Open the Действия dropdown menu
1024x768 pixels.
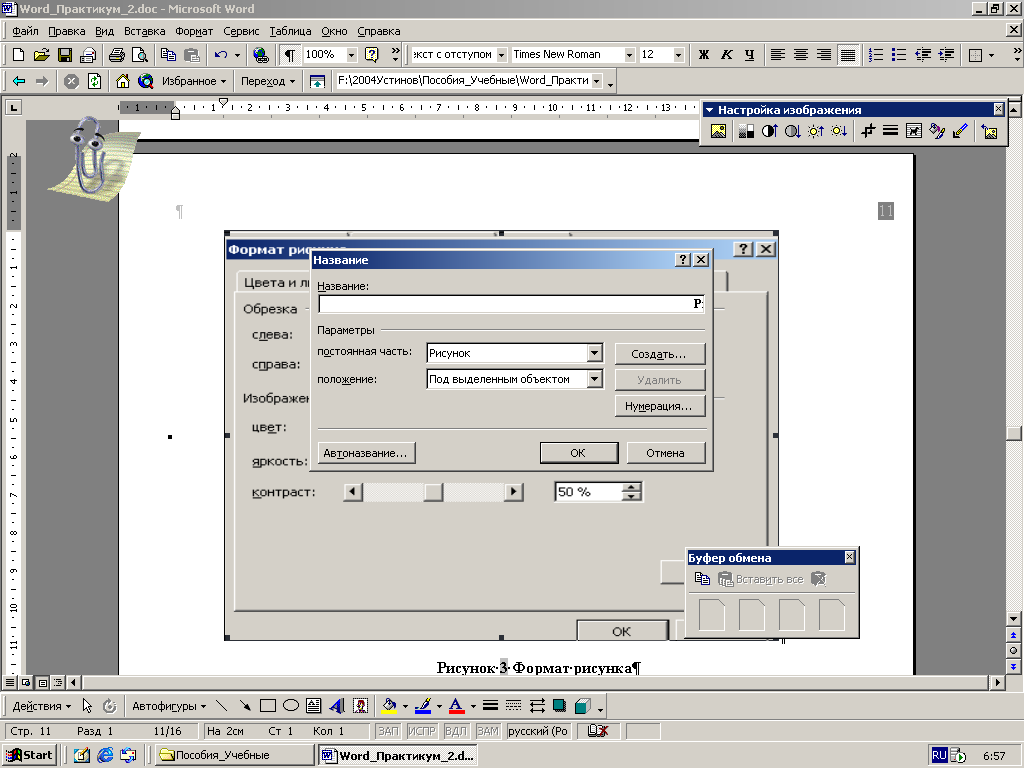[x=42, y=706]
